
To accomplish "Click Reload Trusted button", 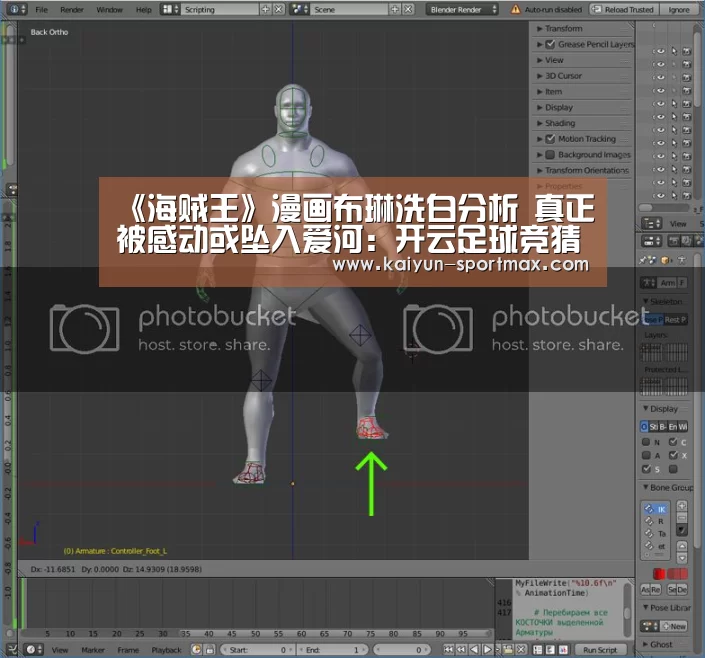I will [624, 9].
